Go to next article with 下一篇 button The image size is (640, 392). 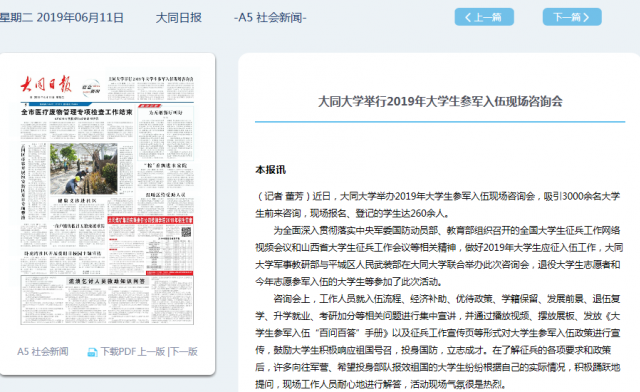[572, 17]
